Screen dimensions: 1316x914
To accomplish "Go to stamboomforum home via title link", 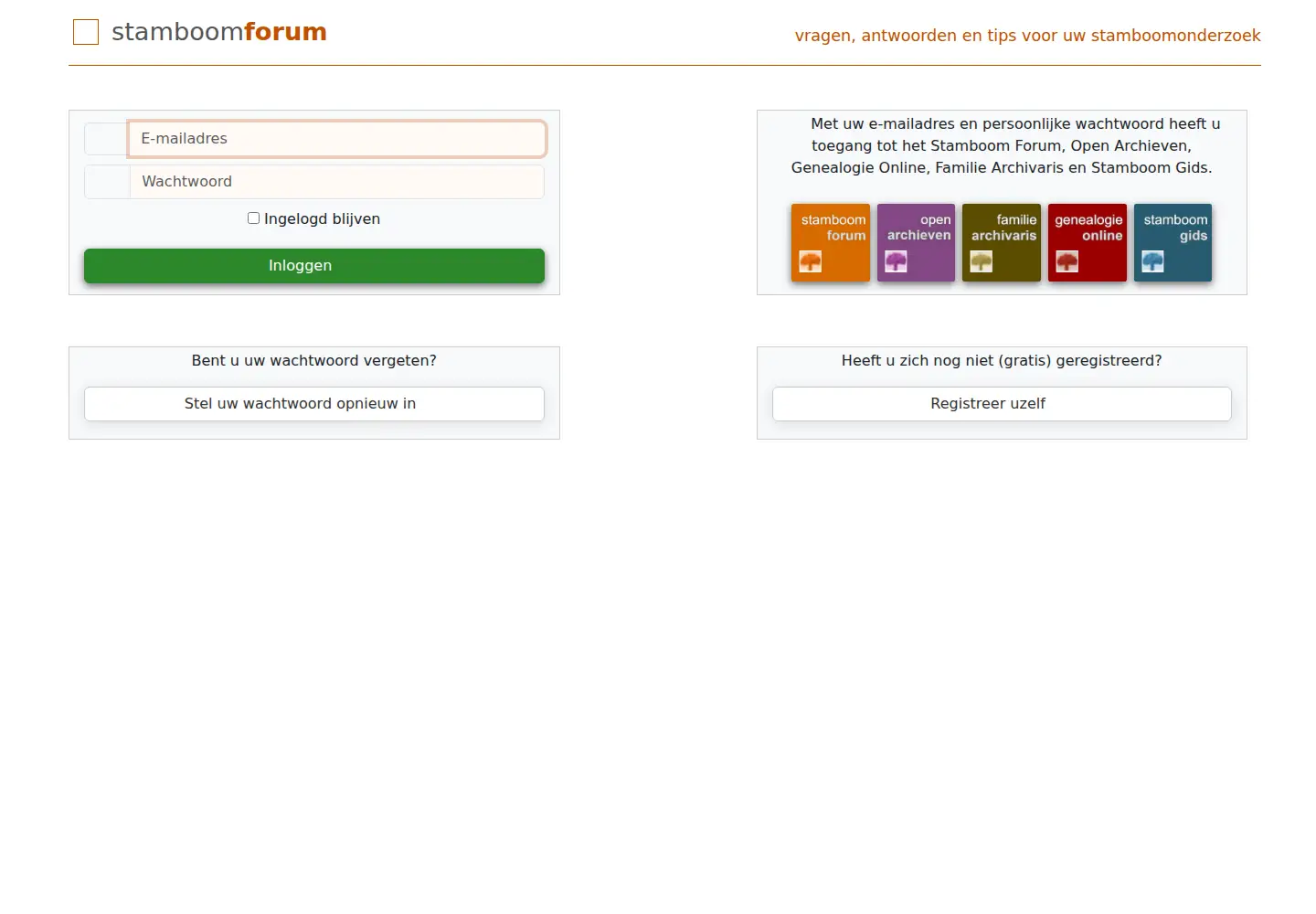I will pos(219,32).
